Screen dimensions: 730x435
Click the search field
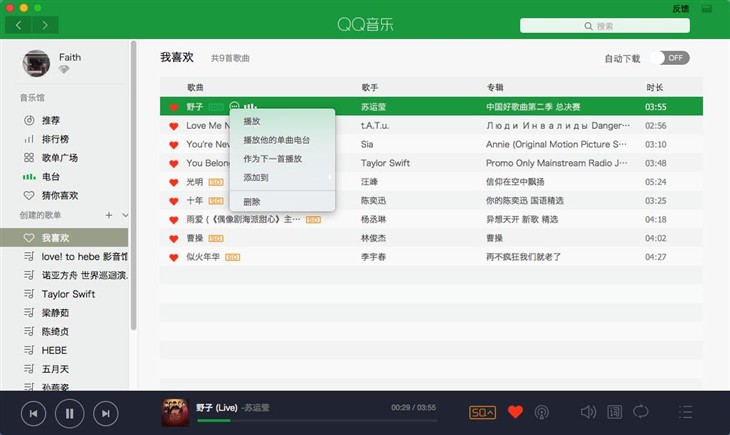[x=605, y=26]
